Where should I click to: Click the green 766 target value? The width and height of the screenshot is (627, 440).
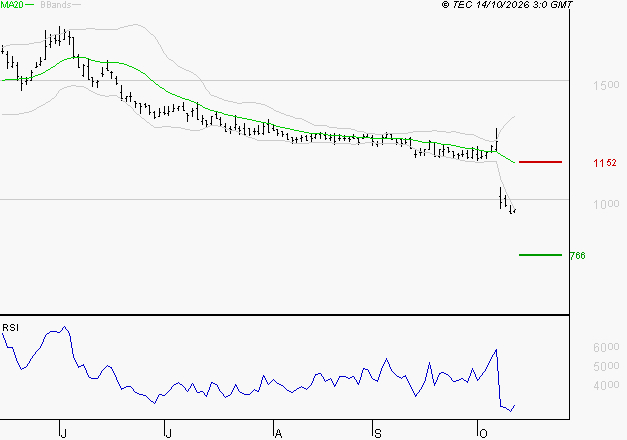577,256
